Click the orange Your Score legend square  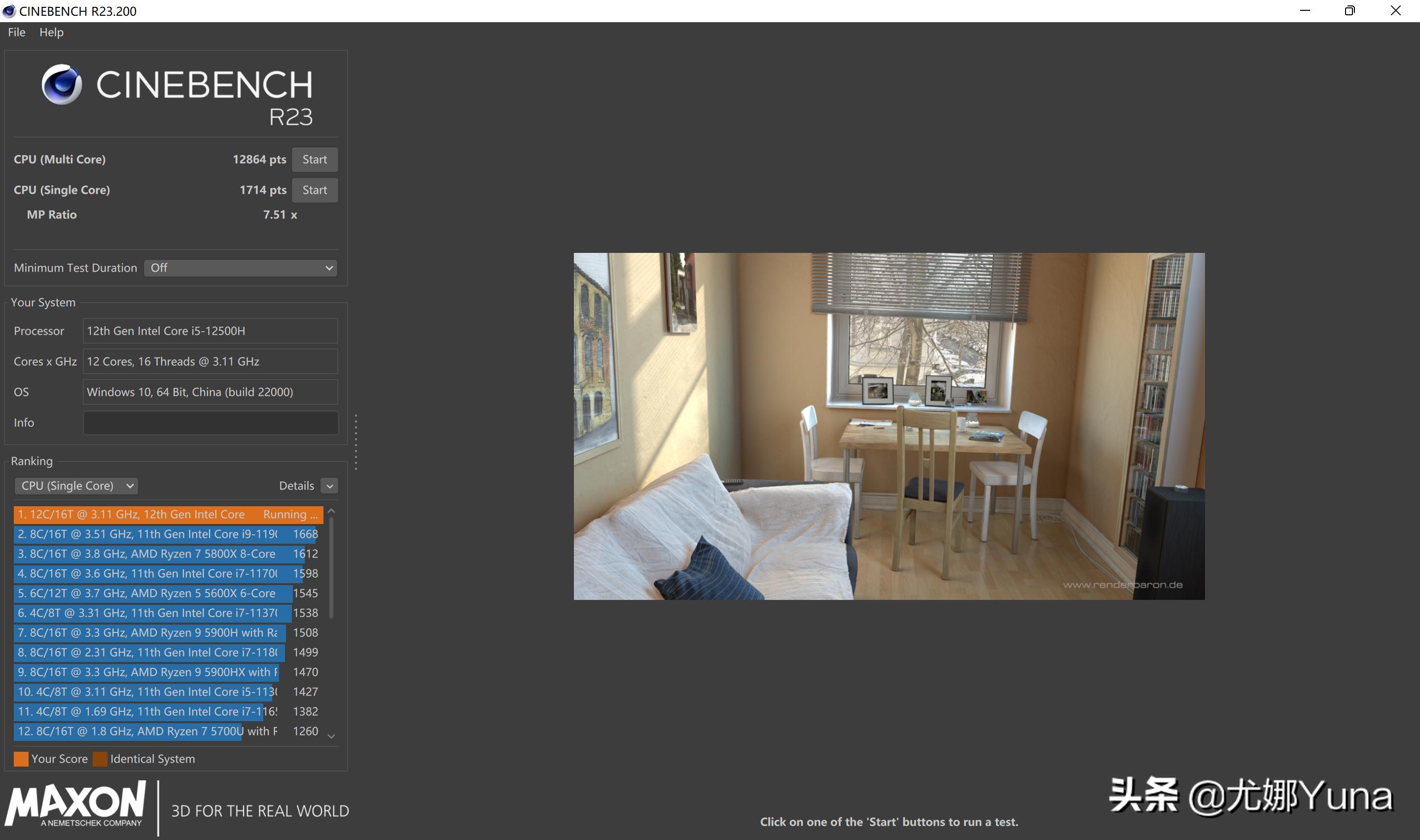tap(21, 759)
